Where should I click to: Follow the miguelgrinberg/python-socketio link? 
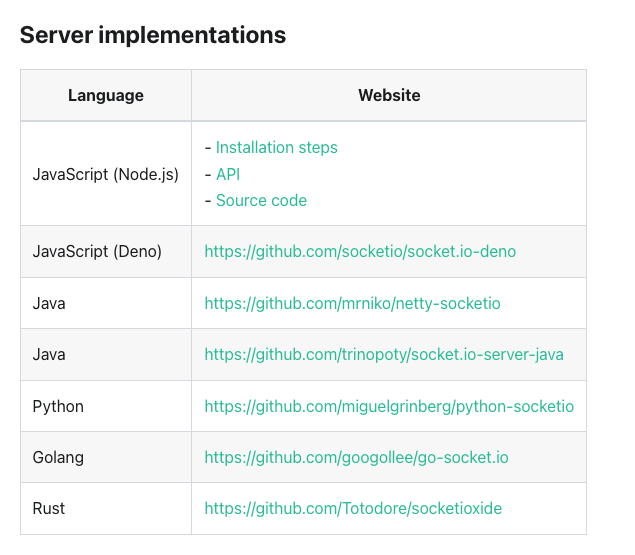pos(389,406)
